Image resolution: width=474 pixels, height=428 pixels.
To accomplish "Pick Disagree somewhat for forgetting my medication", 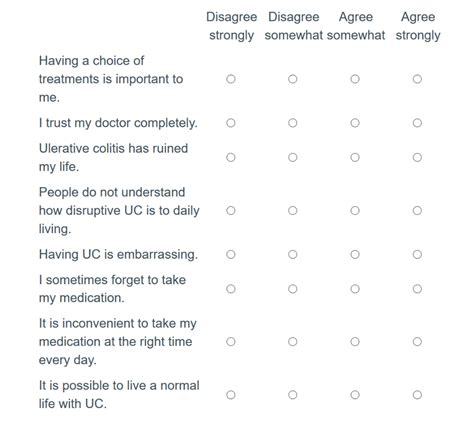I will [x=293, y=289].
